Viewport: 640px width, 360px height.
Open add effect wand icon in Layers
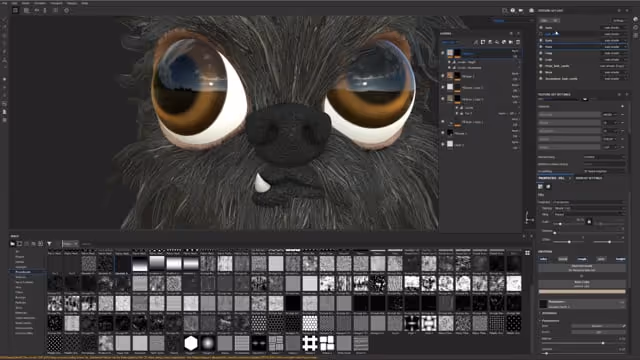tap(476, 42)
